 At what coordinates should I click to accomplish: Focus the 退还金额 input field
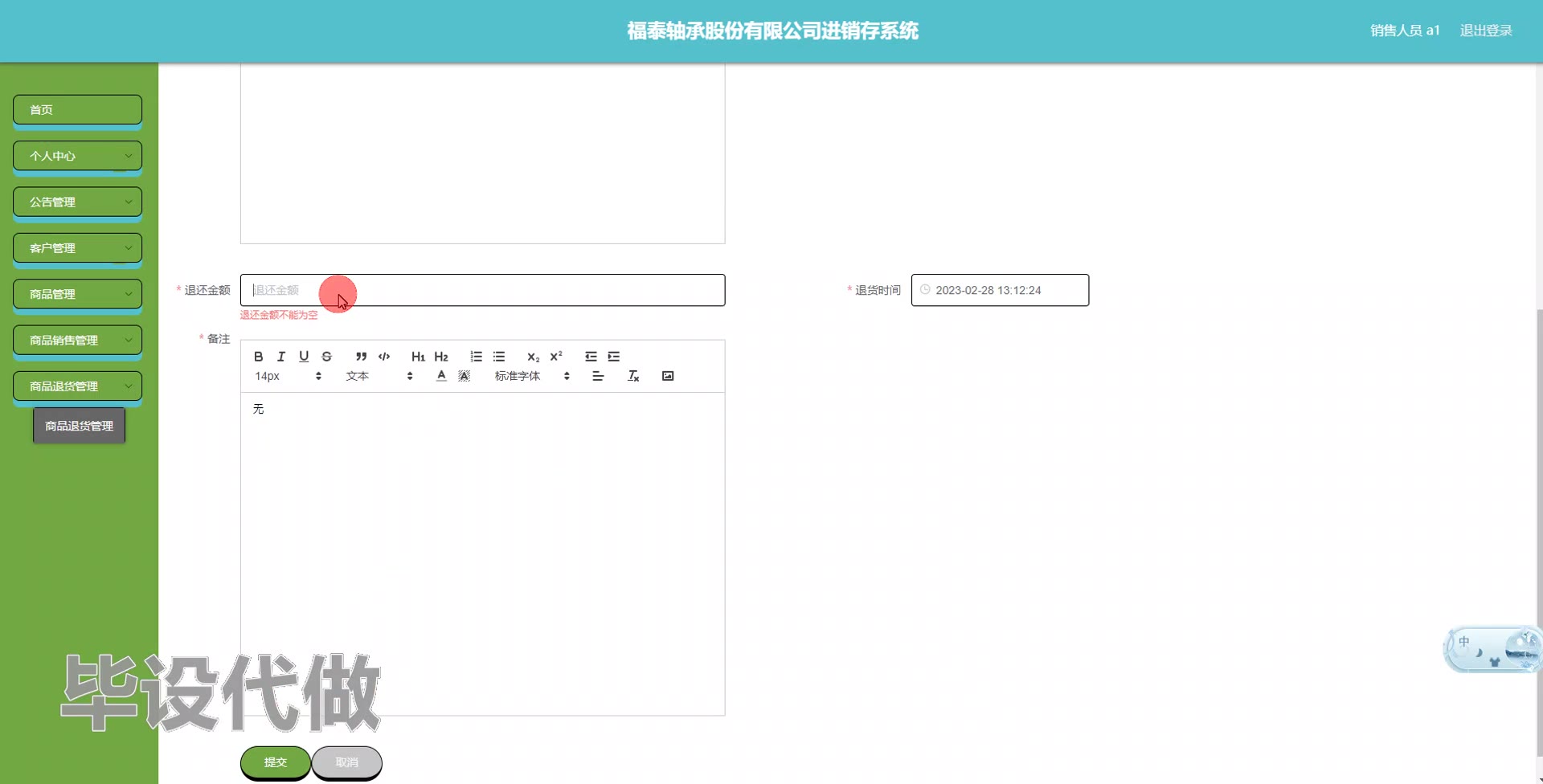[482, 290]
